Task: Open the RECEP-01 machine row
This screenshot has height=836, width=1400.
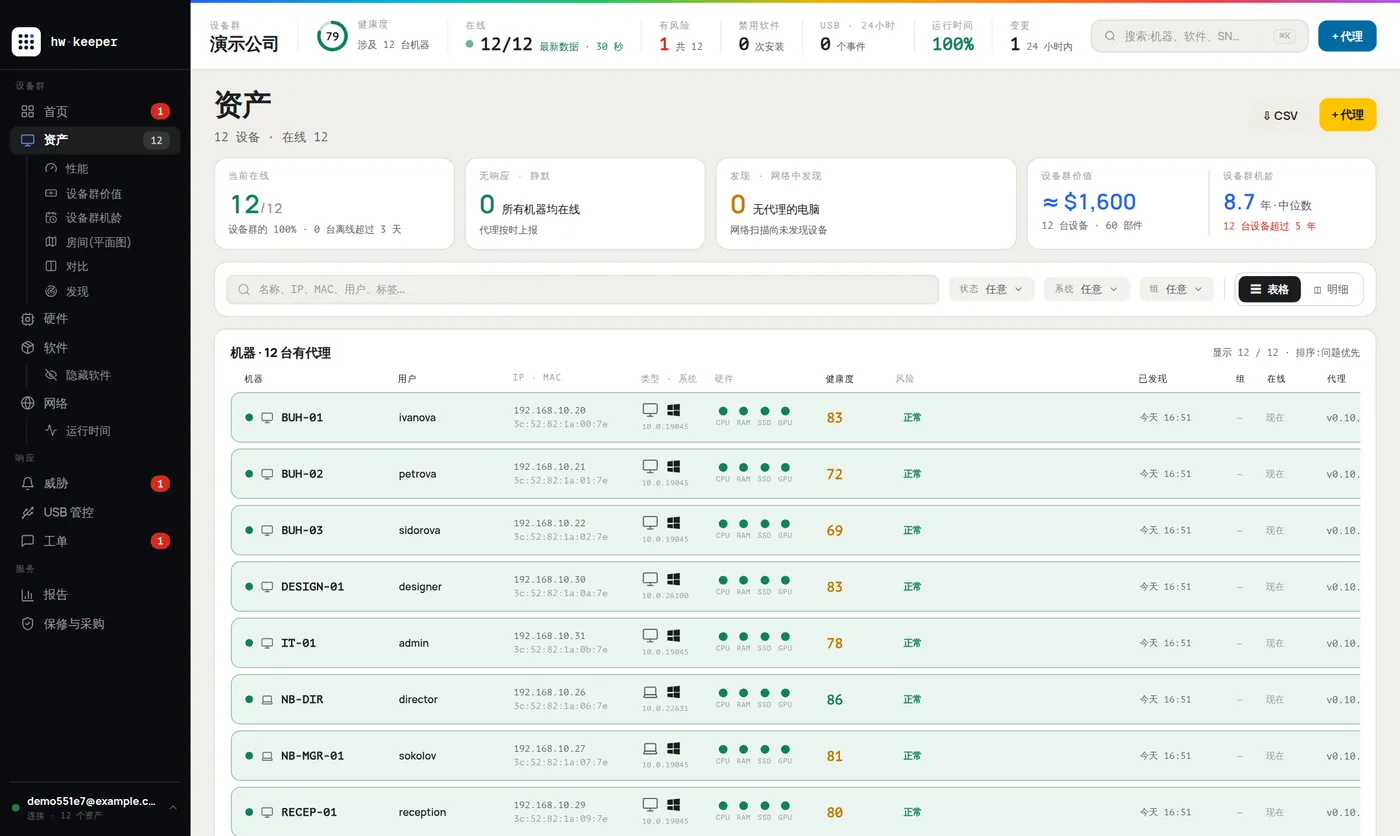Action: [795, 812]
